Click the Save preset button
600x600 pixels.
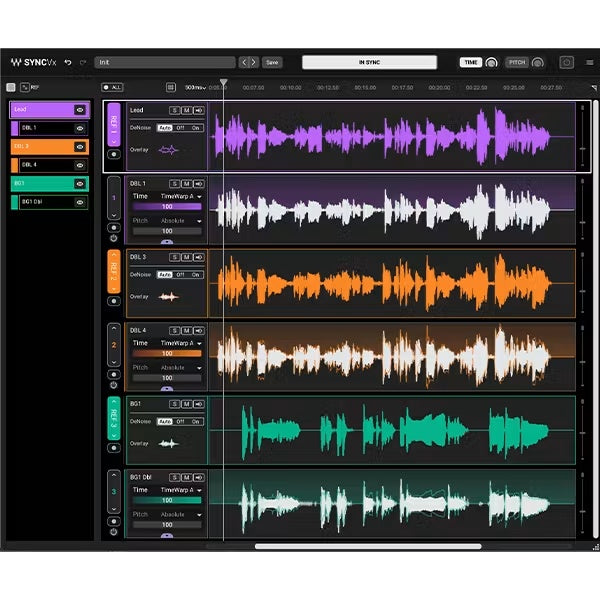[x=272, y=62]
